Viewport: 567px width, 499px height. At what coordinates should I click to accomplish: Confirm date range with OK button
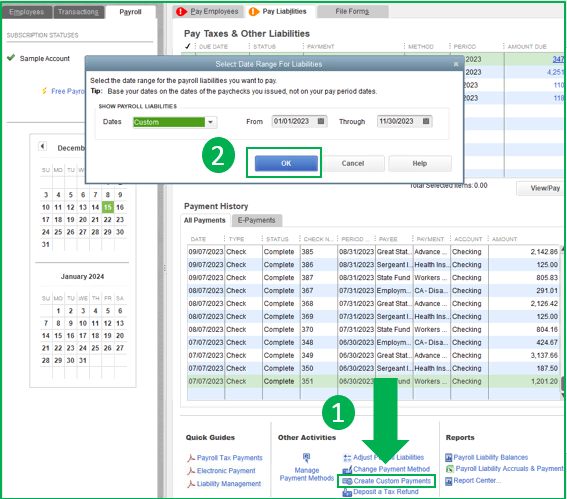coord(286,163)
